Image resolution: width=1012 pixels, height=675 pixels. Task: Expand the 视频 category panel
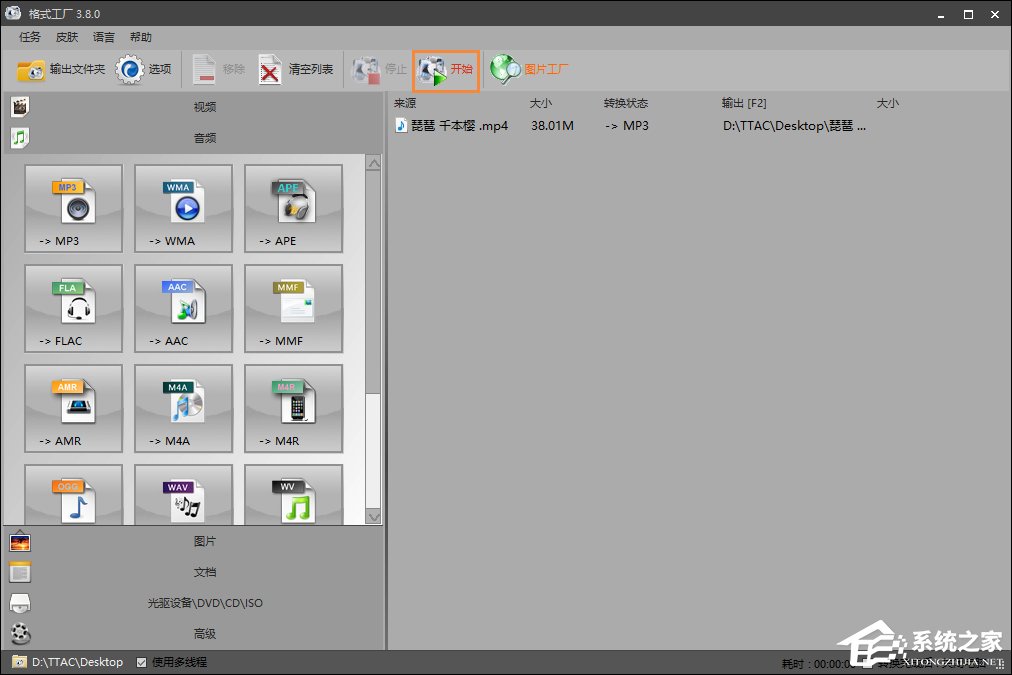coord(204,107)
